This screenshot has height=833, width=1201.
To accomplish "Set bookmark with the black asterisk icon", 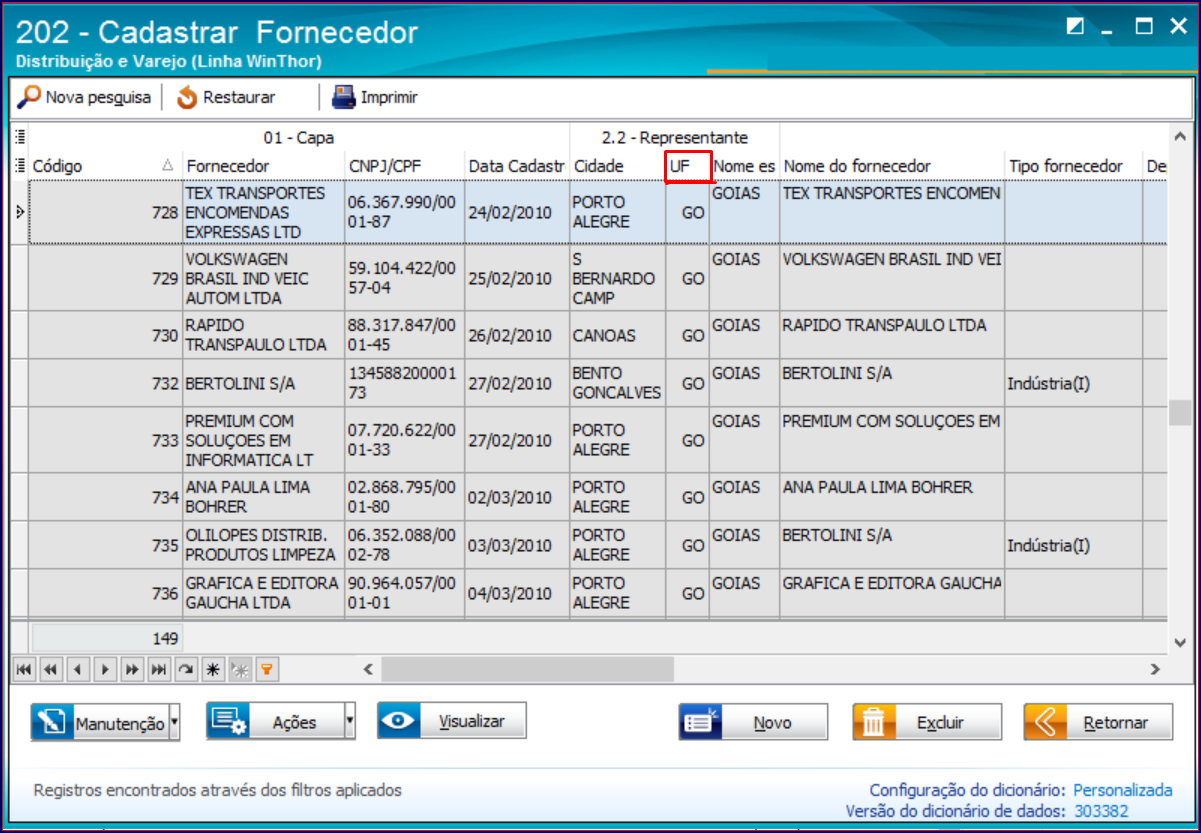I will point(212,670).
